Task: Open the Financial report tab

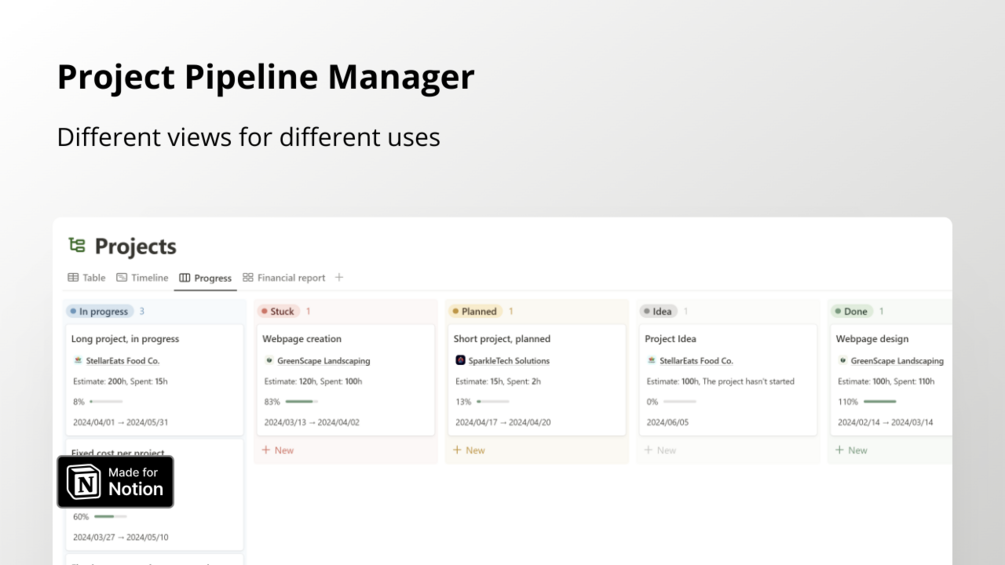Action: pyautogui.click(x=284, y=278)
